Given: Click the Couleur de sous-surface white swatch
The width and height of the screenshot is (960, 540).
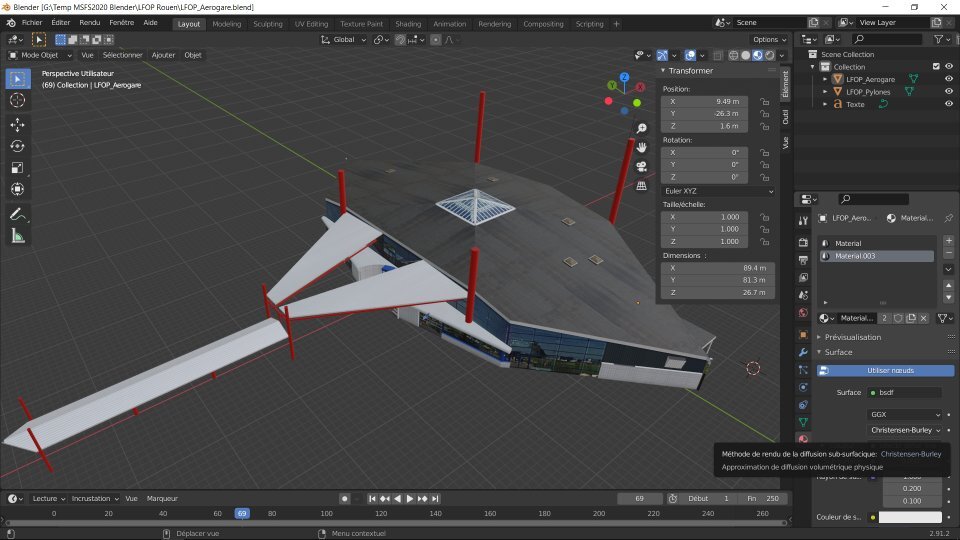Looking at the screenshot, I should click(910, 517).
